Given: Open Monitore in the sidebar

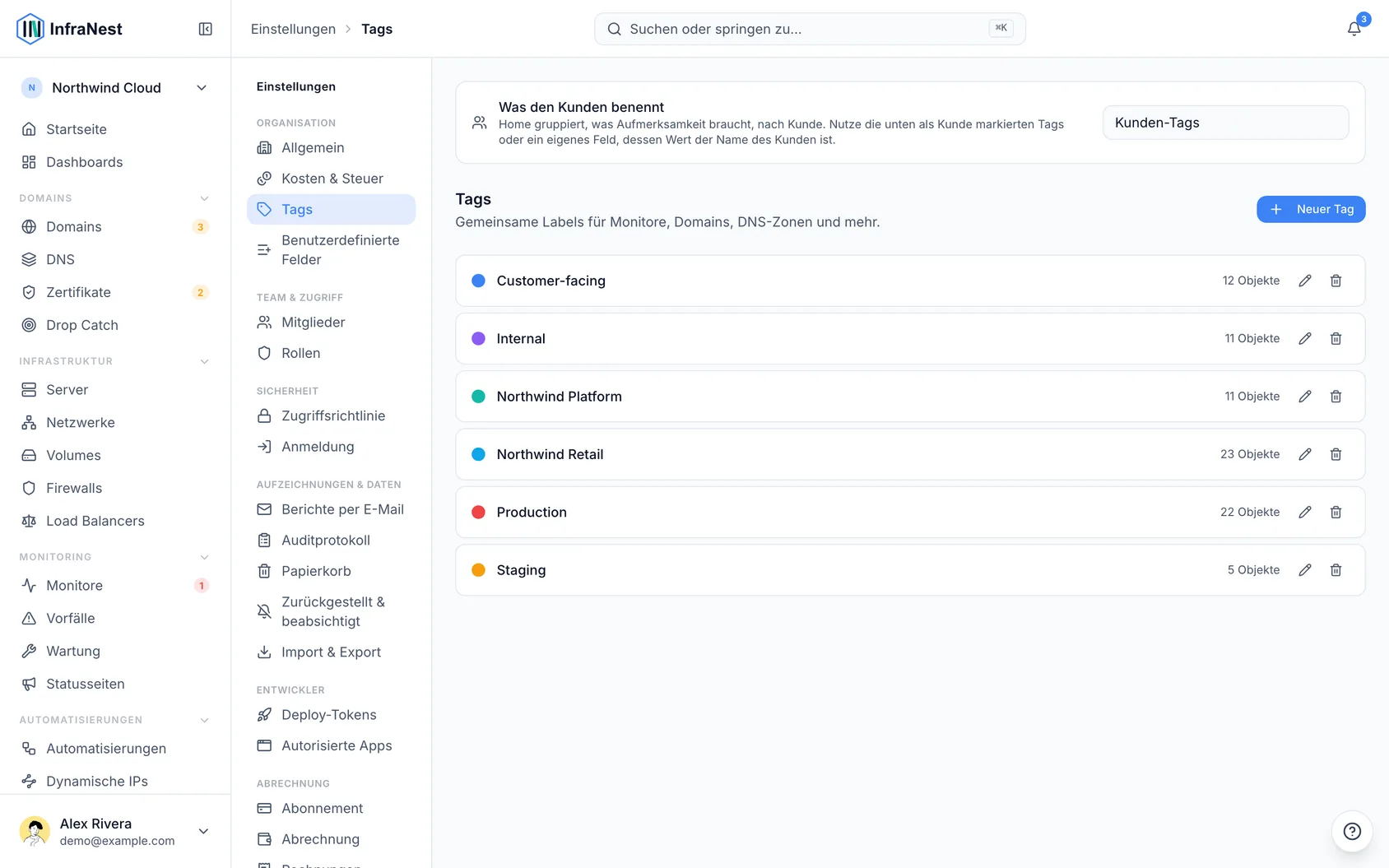Looking at the screenshot, I should 115,586.
